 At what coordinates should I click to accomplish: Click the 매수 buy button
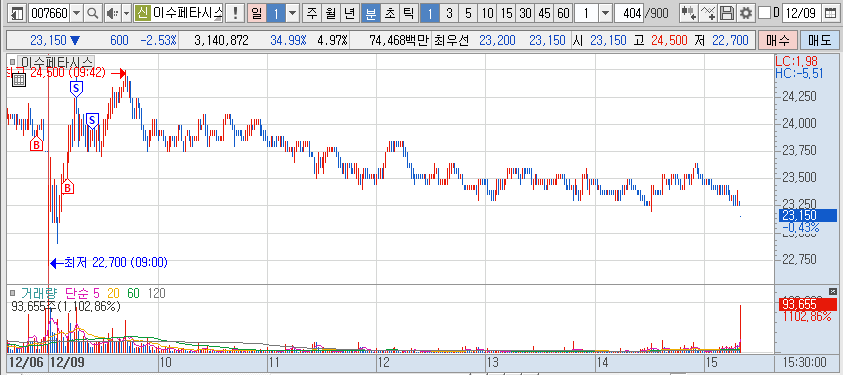click(777, 40)
